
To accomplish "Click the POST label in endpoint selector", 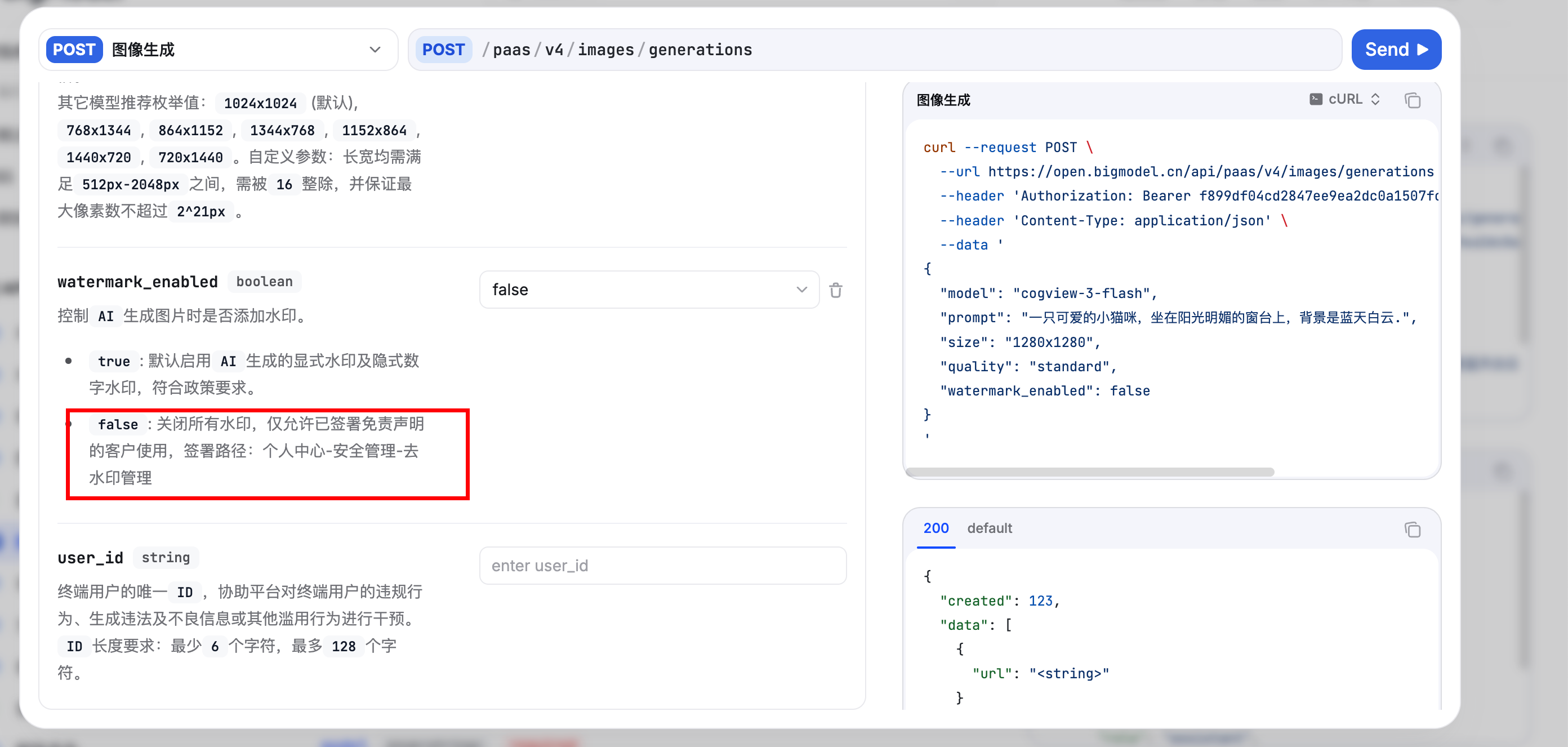I will (x=74, y=50).
